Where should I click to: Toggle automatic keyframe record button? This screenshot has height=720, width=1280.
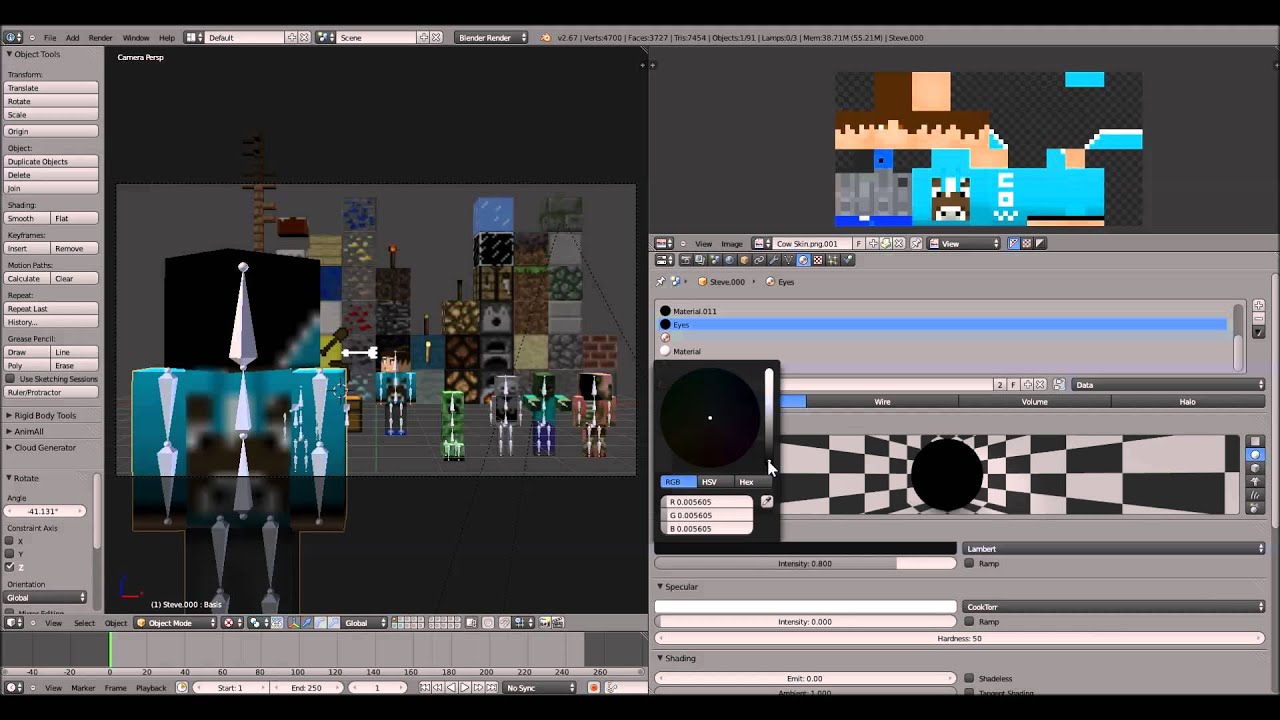point(593,688)
